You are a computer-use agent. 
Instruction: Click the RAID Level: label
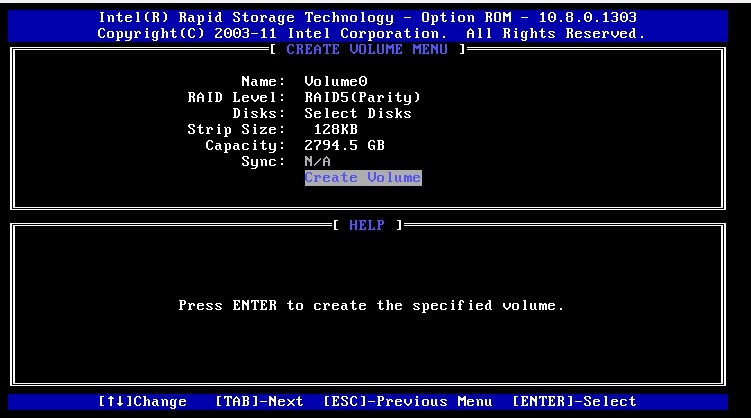tap(236, 98)
